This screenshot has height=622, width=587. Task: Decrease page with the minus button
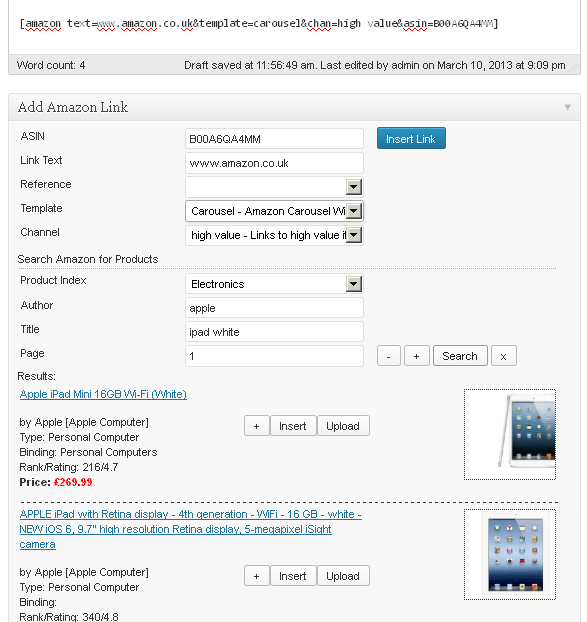pyautogui.click(x=388, y=356)
